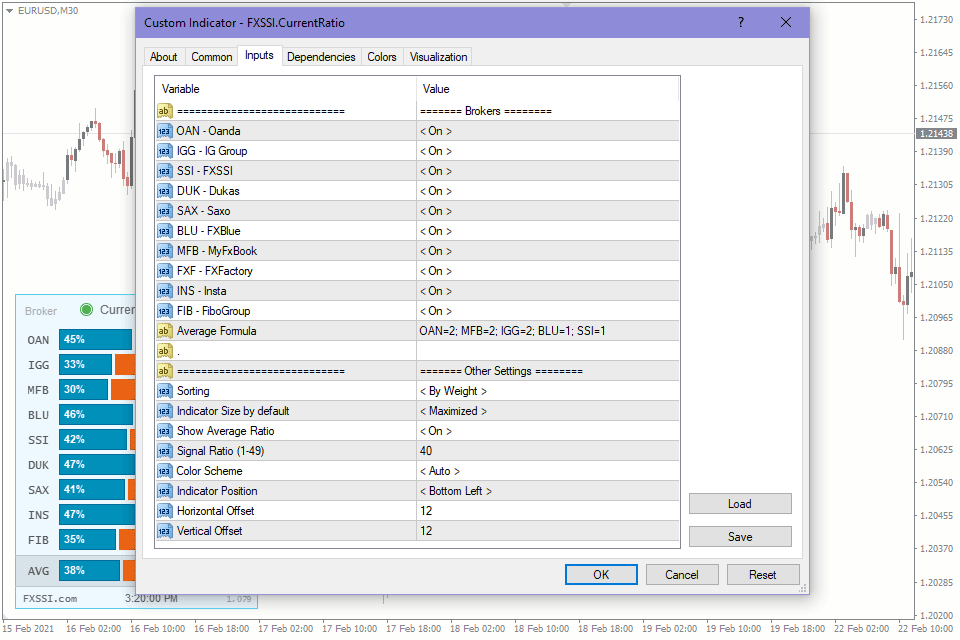Click the Cancel button
Image resolution: width=960 pixels, height=640 pixels.
(x=681, y=575)
